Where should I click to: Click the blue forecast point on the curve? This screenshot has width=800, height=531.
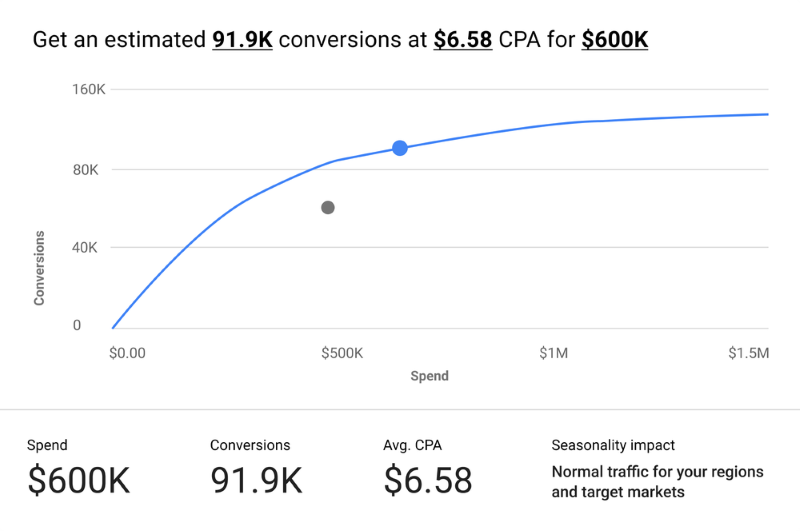[400, 148]
